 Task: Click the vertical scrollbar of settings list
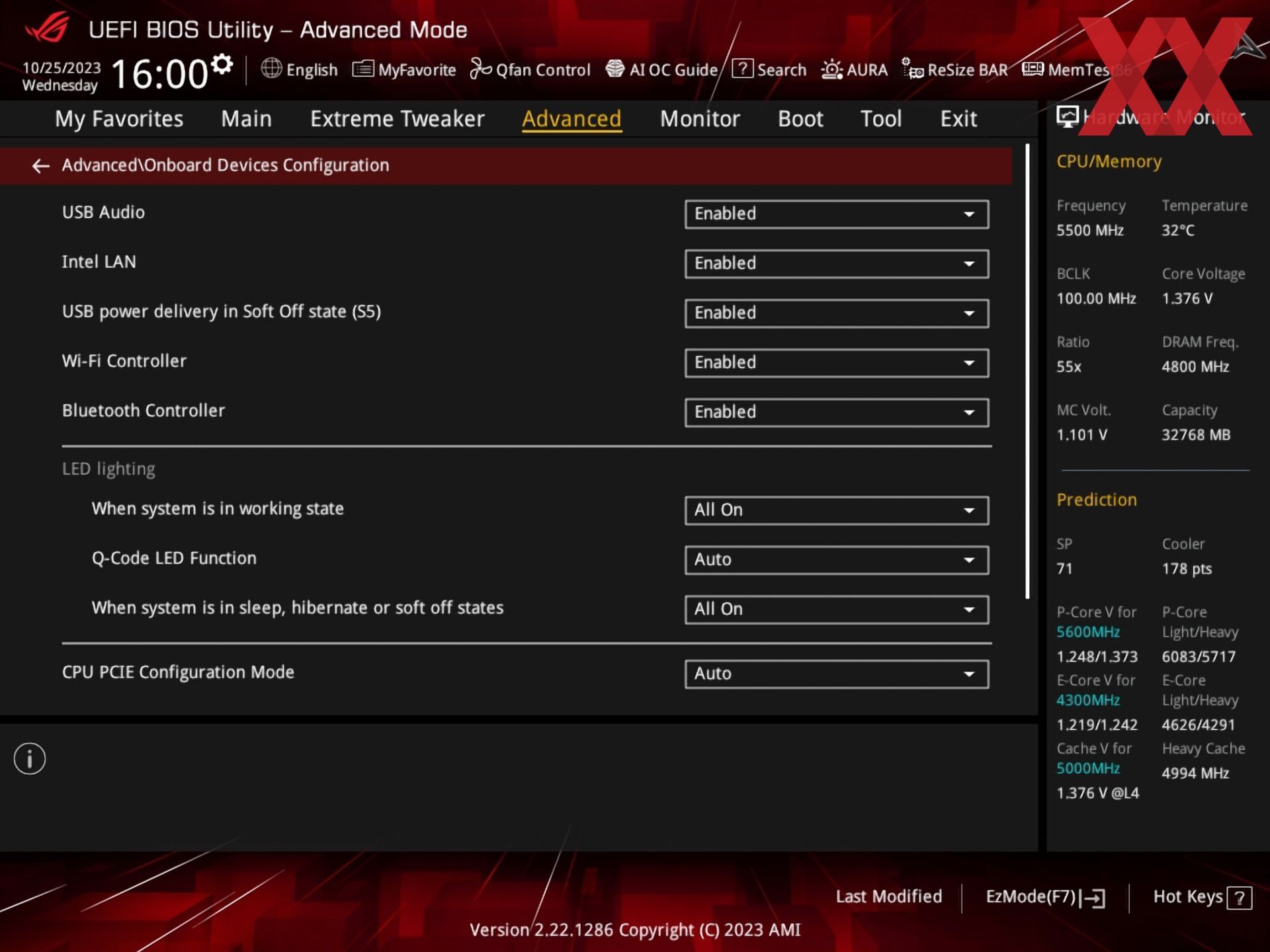pyautogui.click(x=1027, y=372)
